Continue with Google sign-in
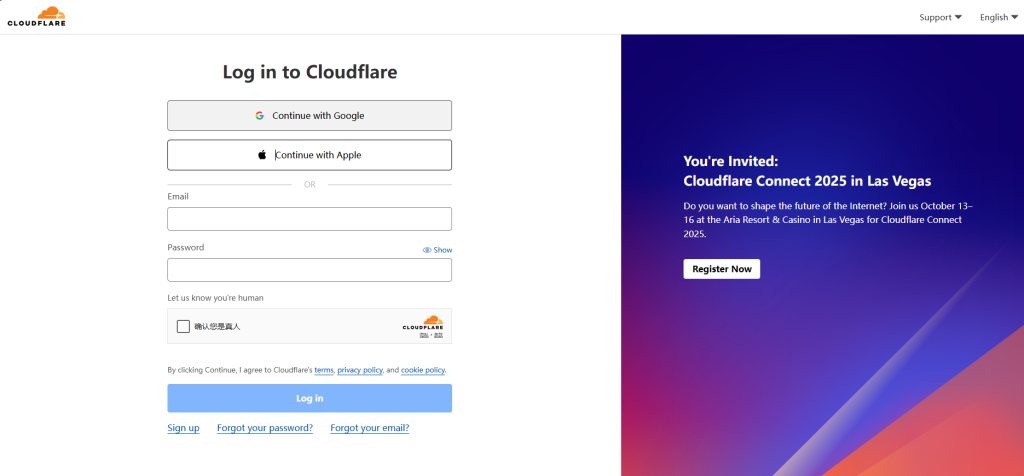 [310, 116]
